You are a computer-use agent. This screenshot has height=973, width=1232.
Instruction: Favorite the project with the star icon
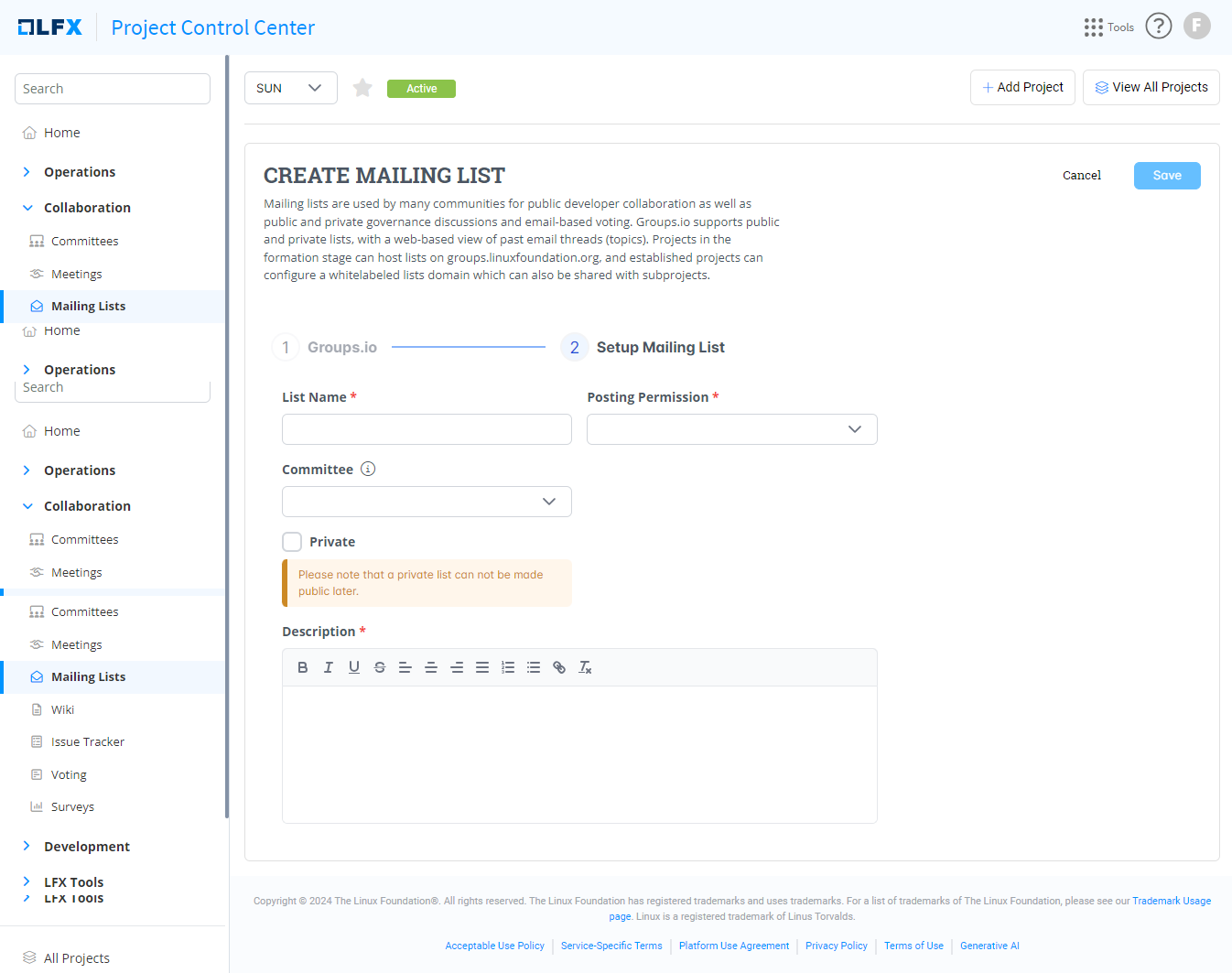[362, 88]
